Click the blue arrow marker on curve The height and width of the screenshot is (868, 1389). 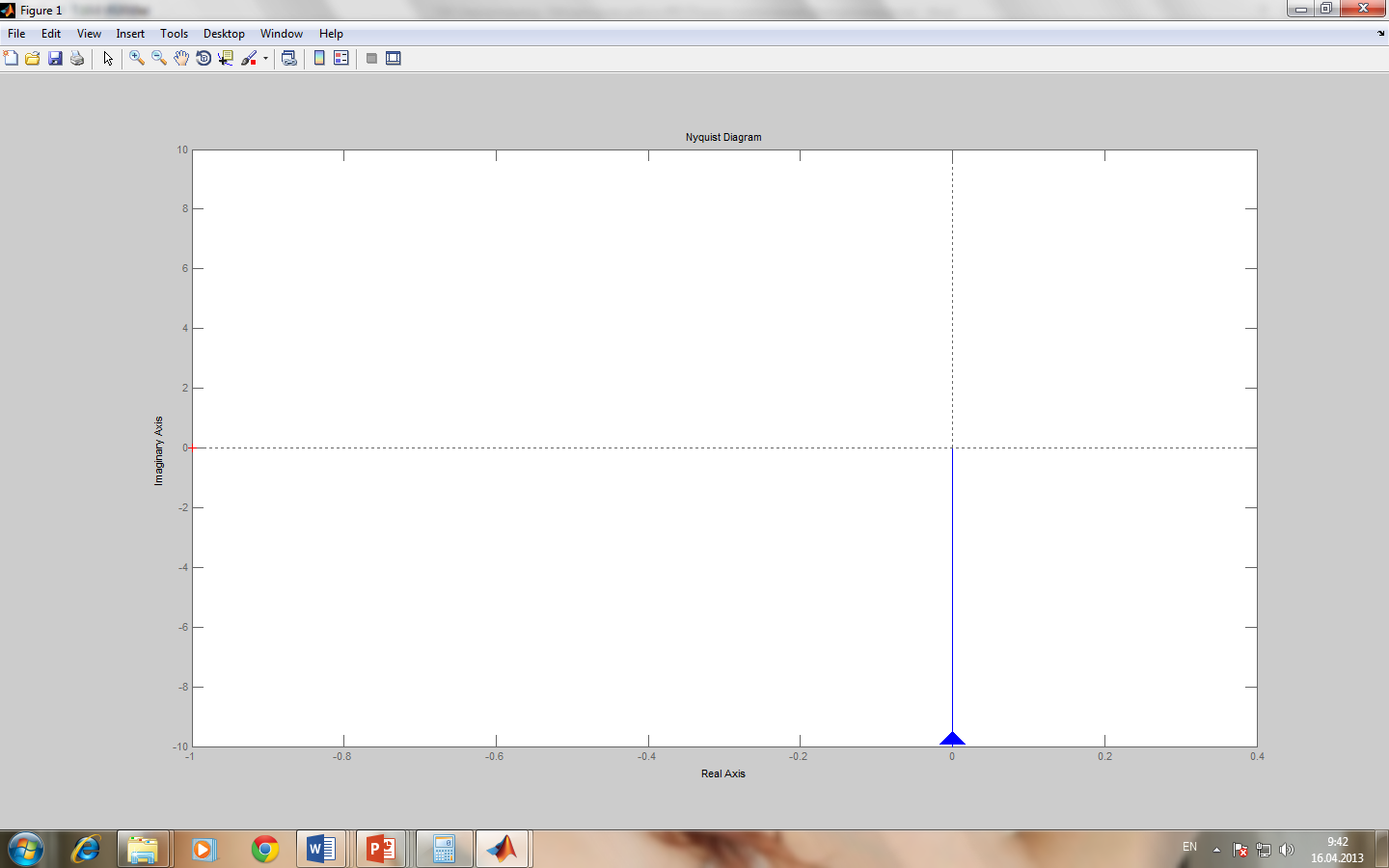click(x=952, y=739)
